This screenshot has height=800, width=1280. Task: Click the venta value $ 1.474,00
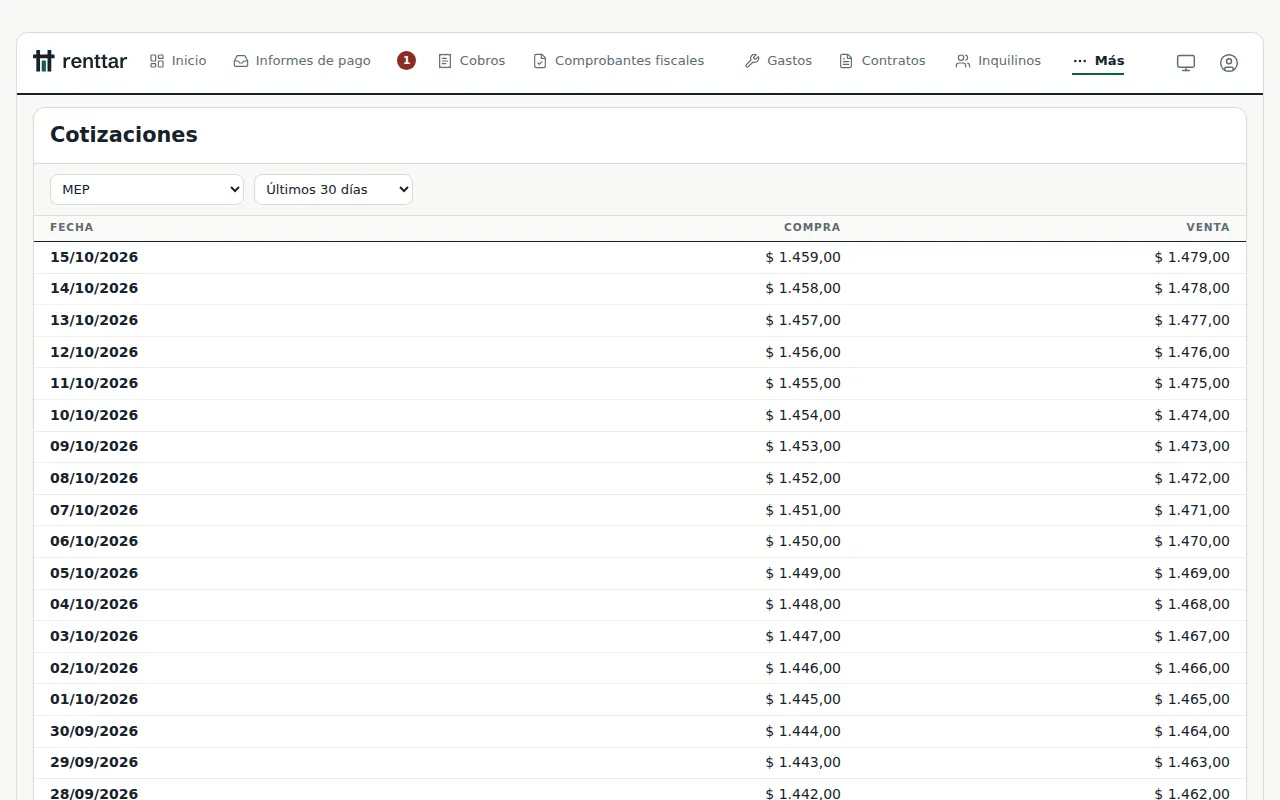tap(1192, 415)
